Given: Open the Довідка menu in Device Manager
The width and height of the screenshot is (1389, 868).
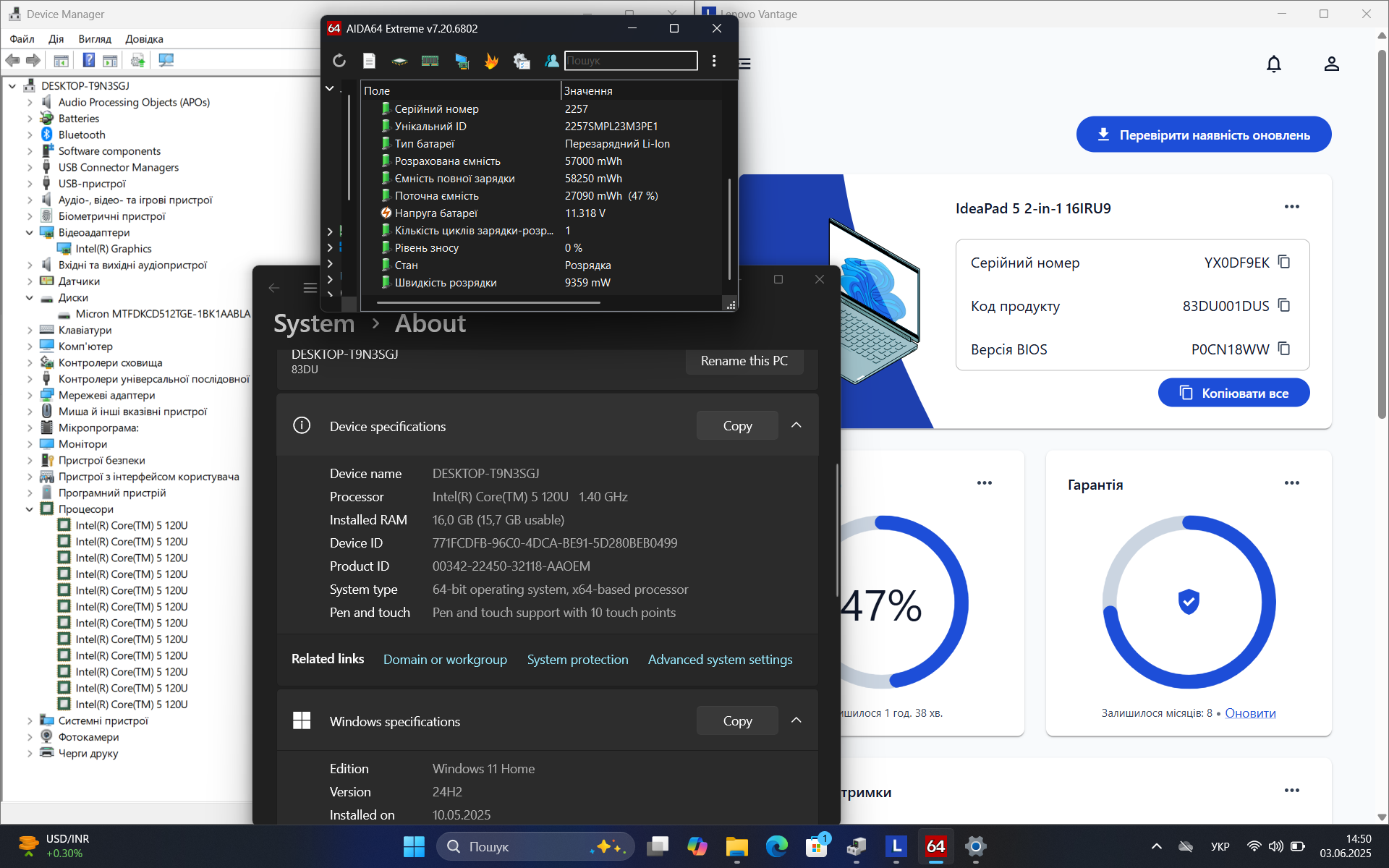Looking at the screenshot, I should click(x=144, y=39).
